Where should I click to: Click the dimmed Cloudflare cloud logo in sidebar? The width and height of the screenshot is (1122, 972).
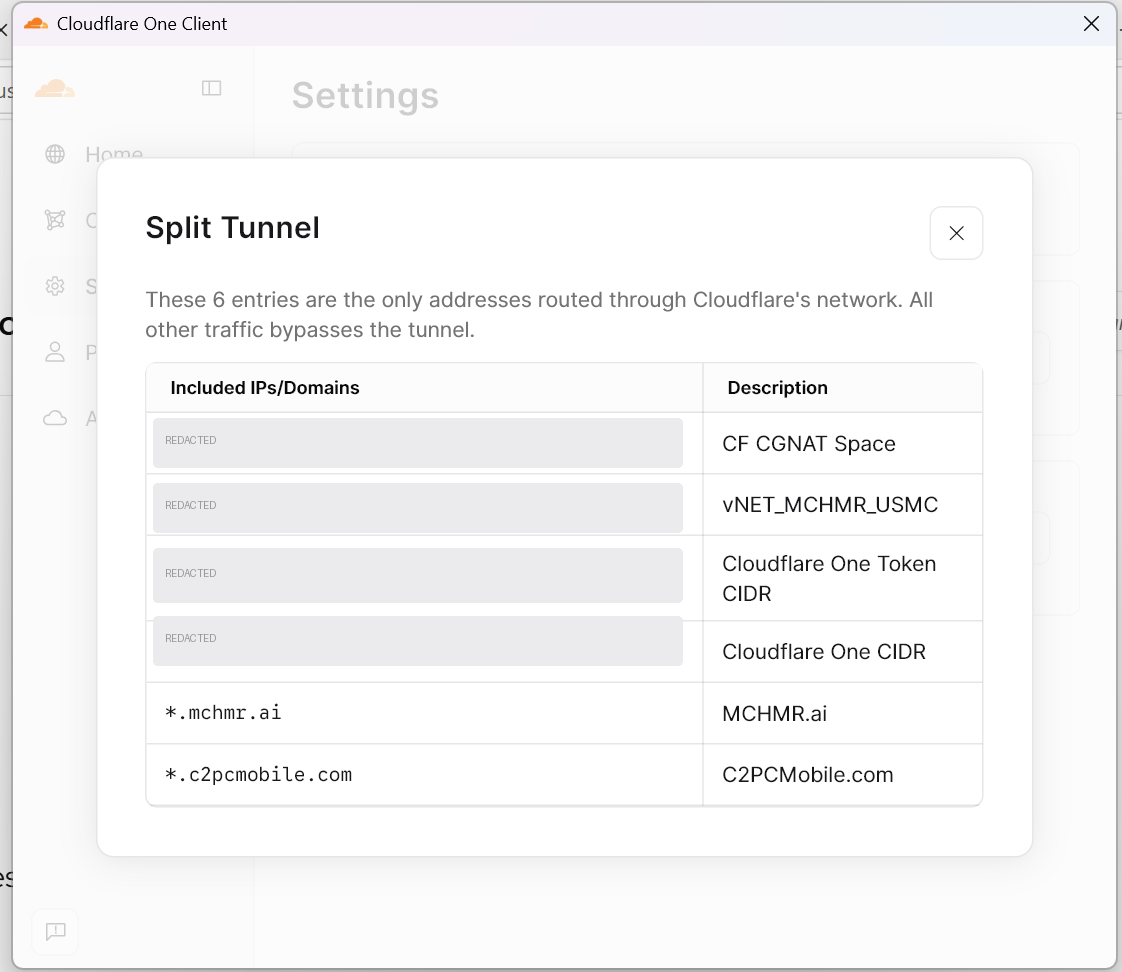point(55,89)
